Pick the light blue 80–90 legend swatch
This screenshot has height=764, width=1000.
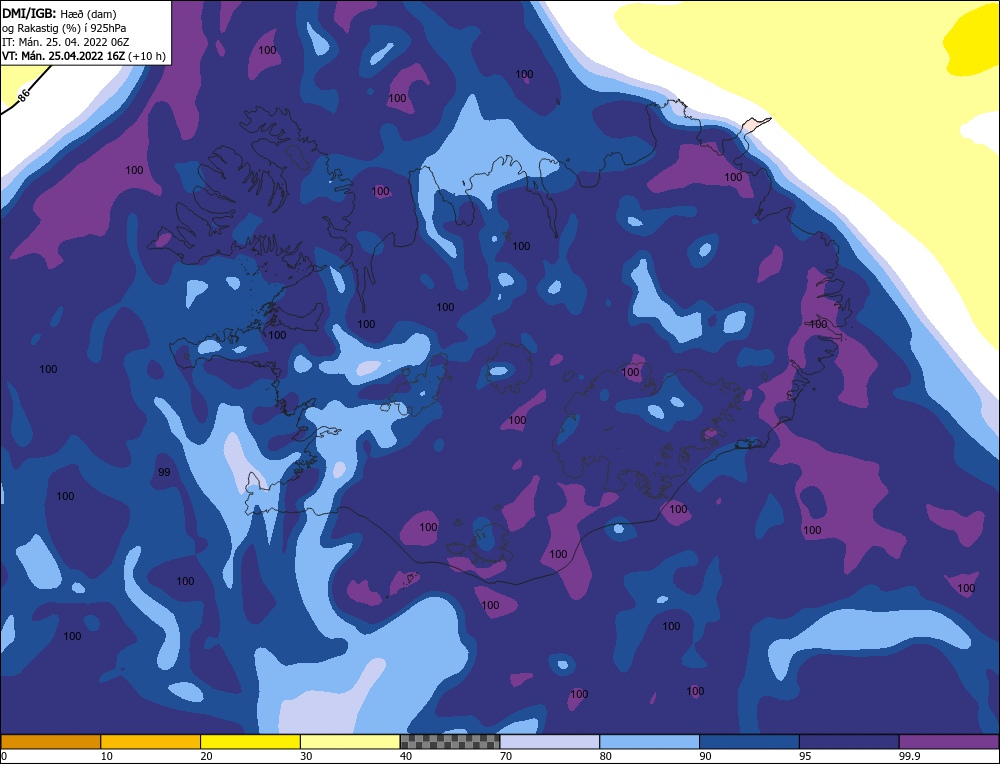pos(649,741)
